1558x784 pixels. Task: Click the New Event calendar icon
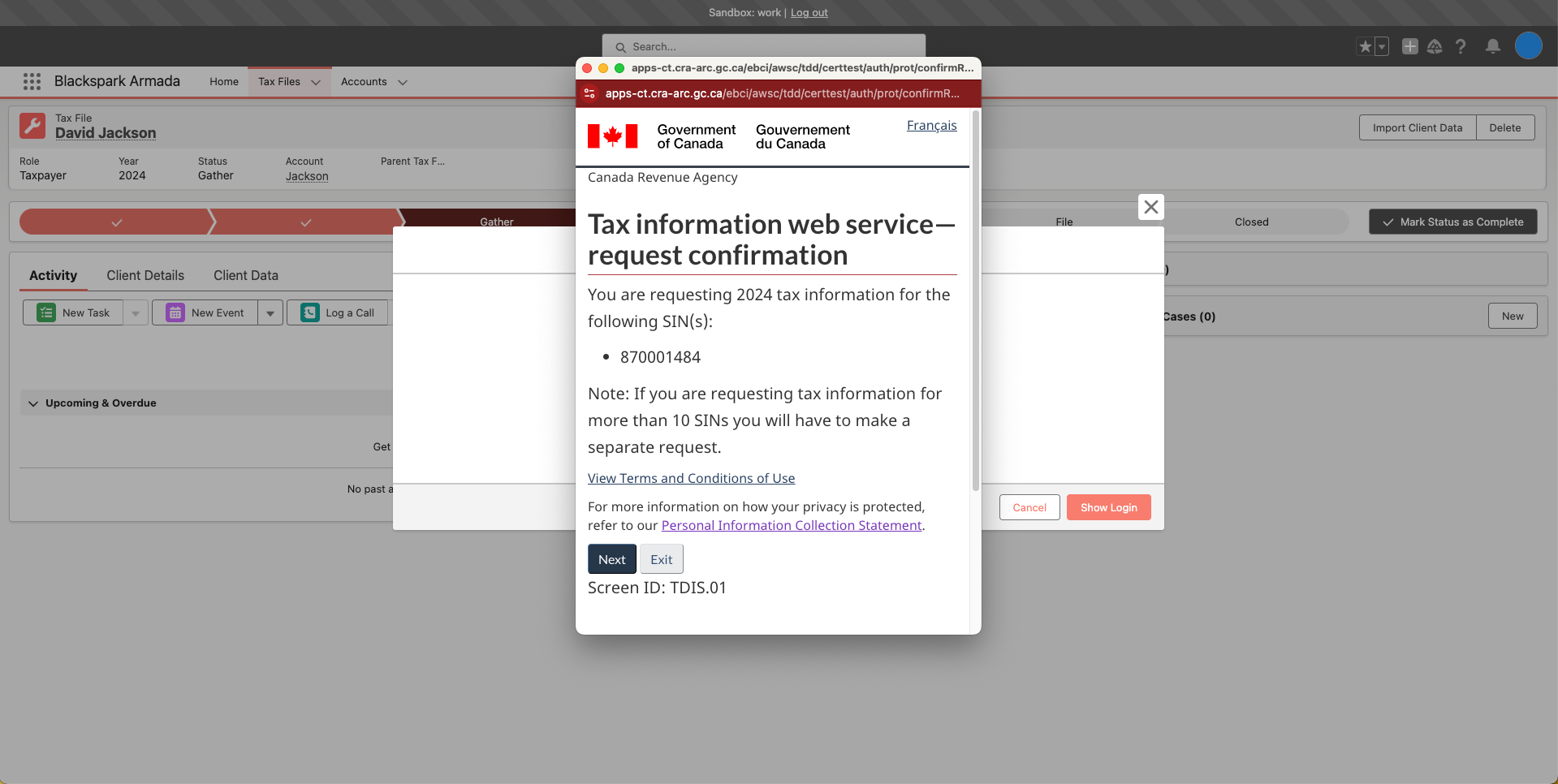coord(175,312)
